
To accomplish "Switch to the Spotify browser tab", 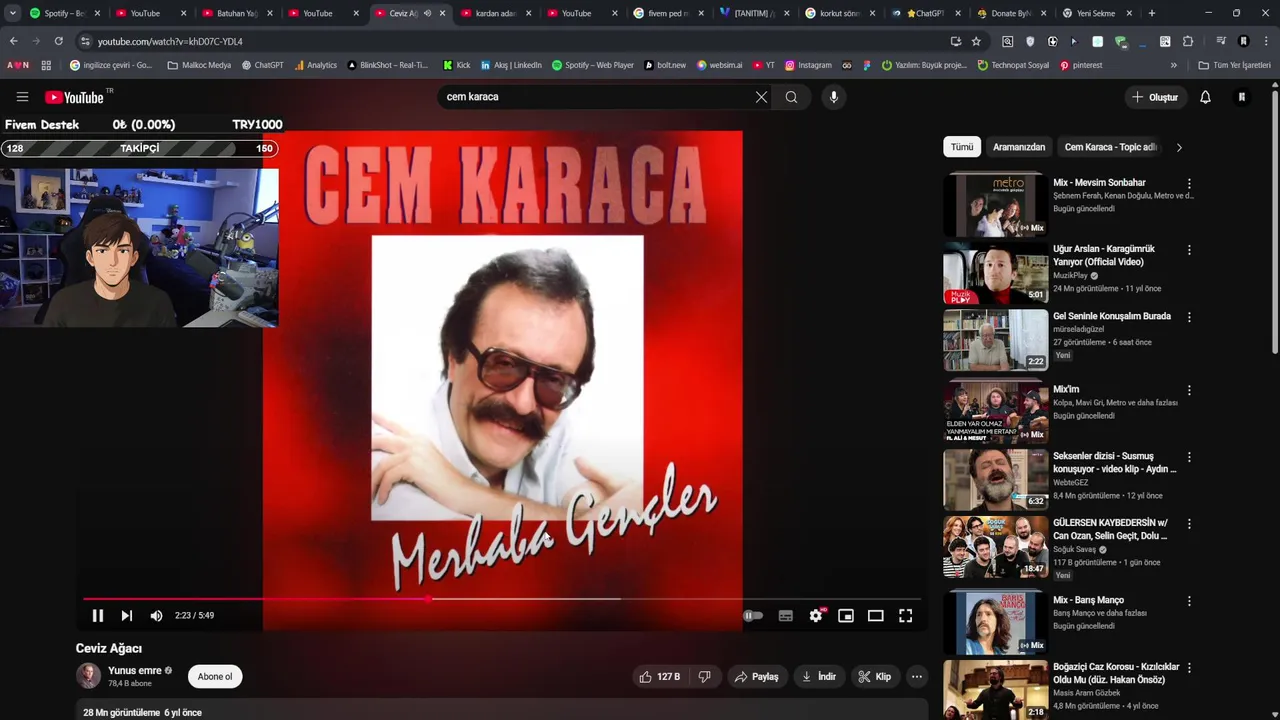I will tap(64, 13).
